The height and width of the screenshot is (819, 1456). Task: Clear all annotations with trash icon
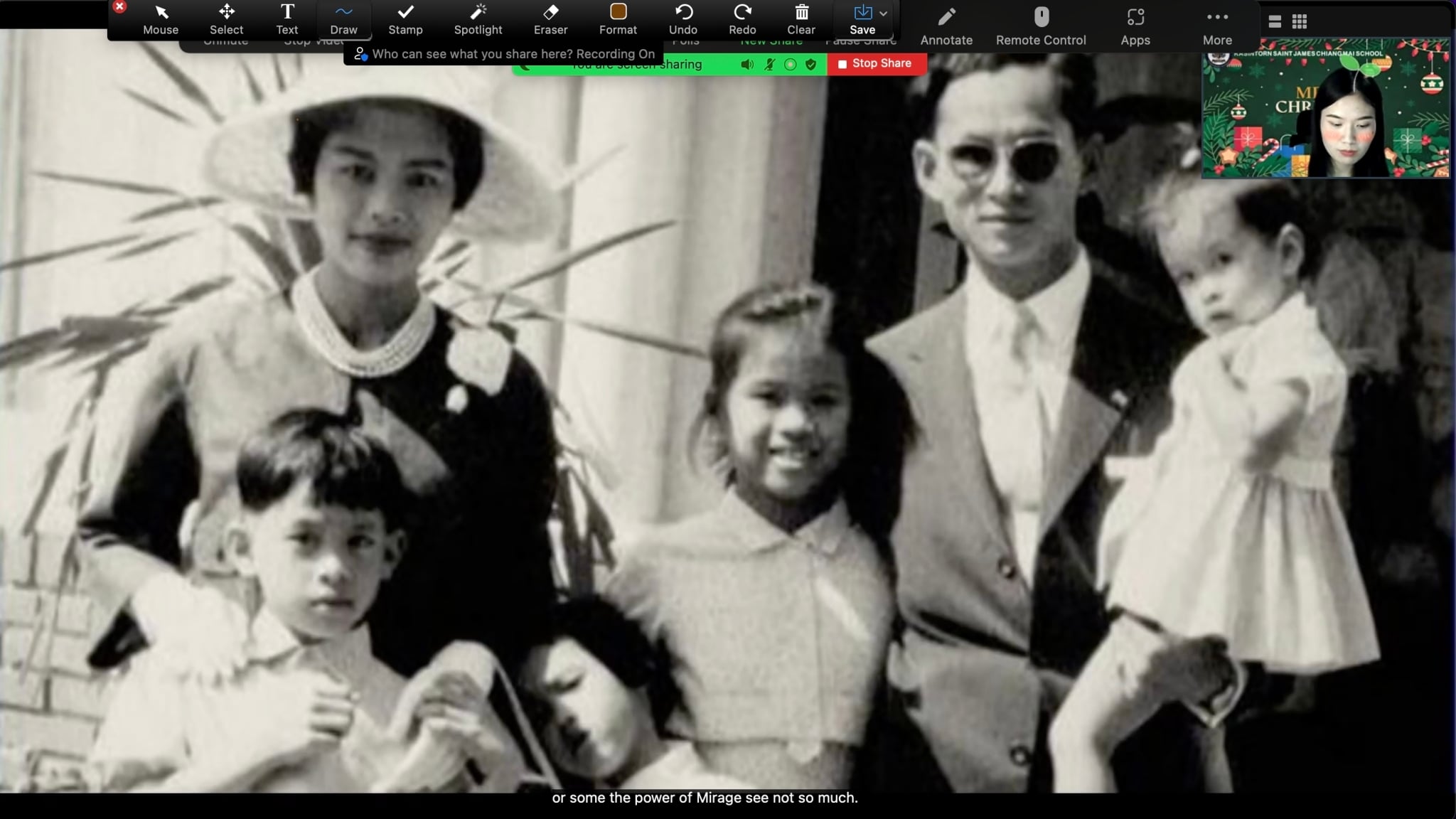pos(801,19)
